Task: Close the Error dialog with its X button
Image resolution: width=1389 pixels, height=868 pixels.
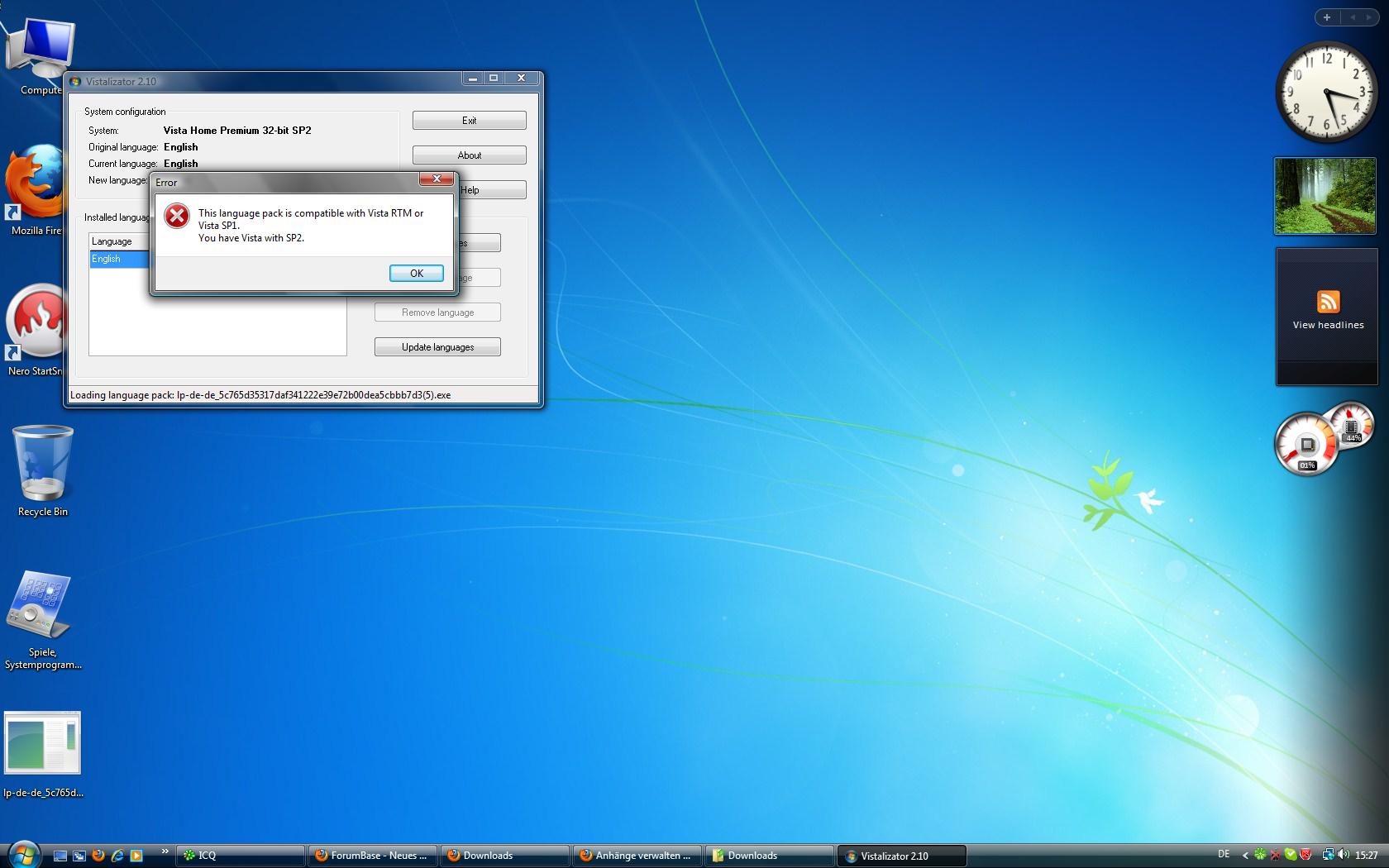Action: [437, 179]
